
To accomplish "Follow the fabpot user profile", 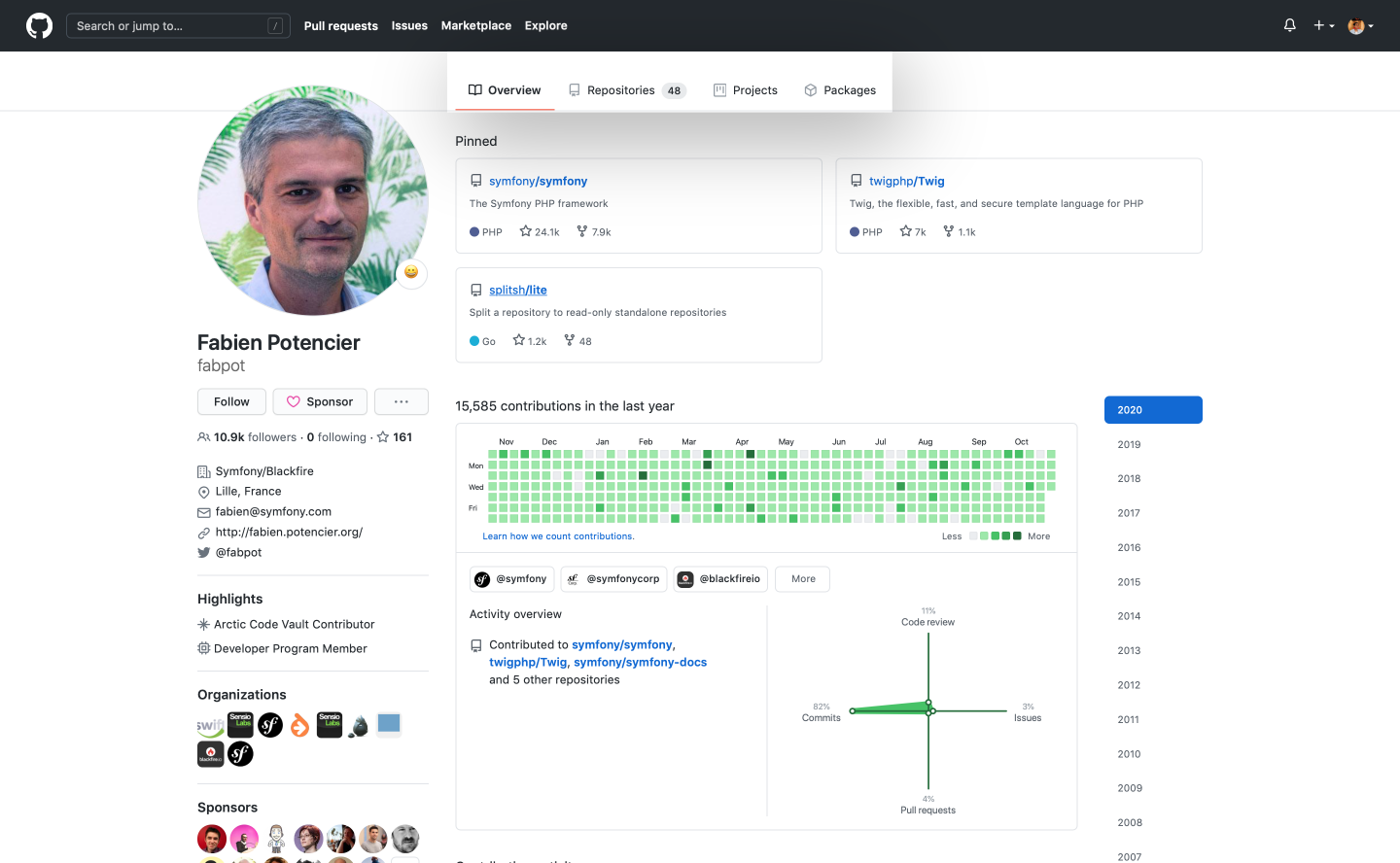I will pyautogui.click(x=231, y=401).
